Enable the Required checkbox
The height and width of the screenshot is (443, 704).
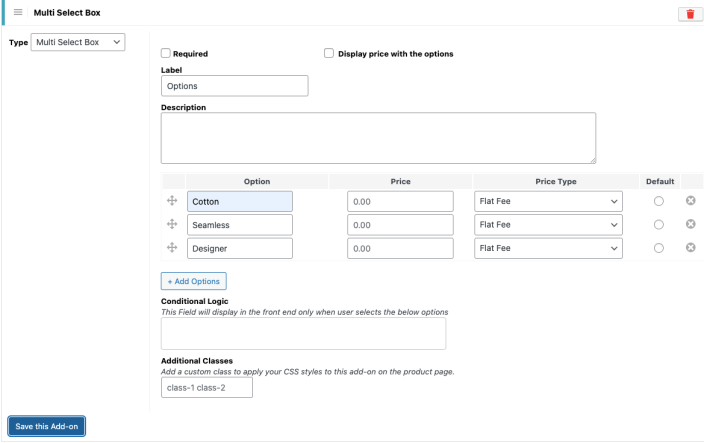166,53
